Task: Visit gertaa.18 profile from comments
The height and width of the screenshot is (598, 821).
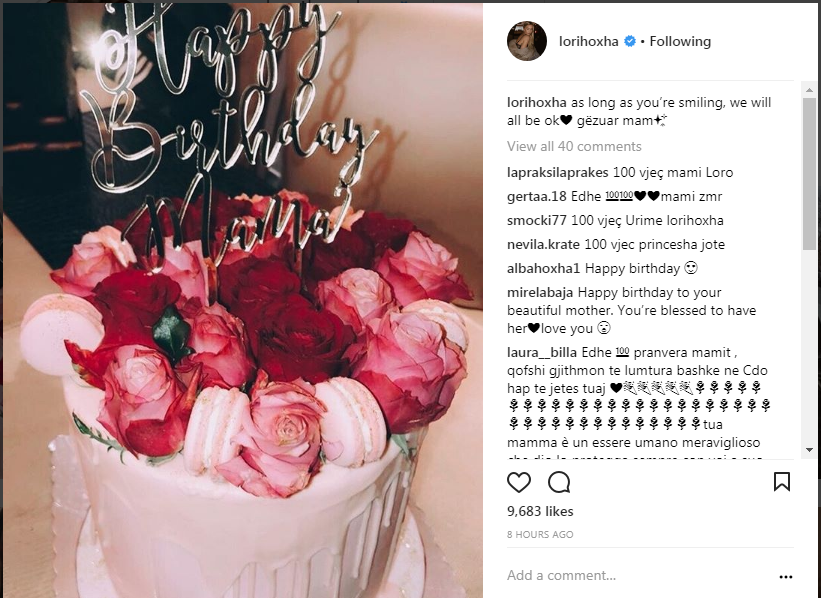Action: tap(537, 196)
